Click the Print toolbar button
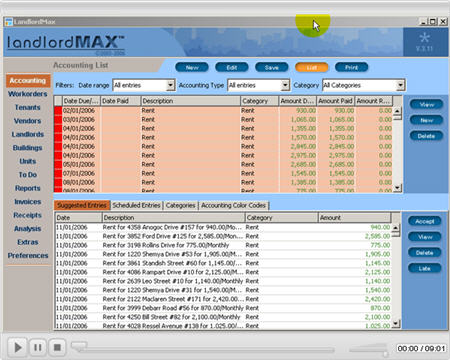Screen dimensions: 450x360 pos(352,67)
